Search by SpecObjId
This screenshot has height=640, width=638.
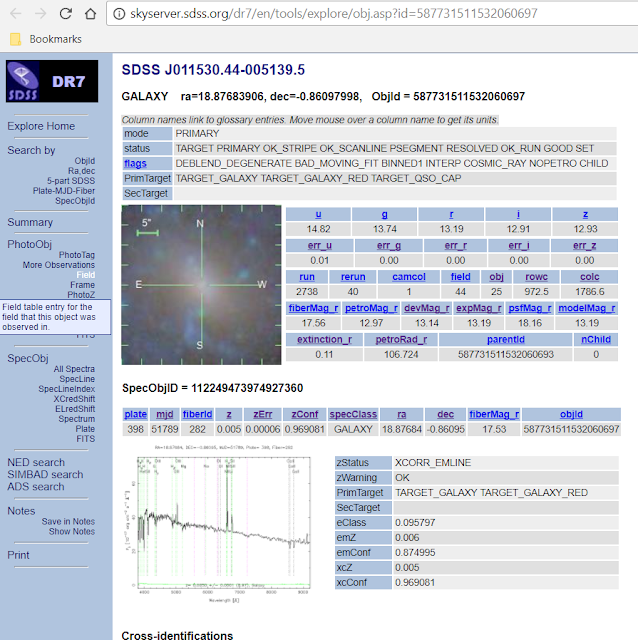(x=75, y=201)
